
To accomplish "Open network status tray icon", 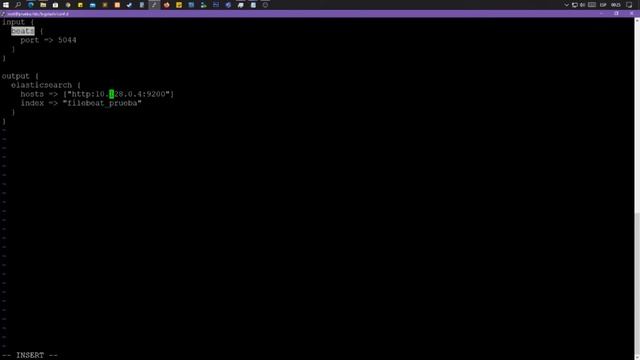I will click(575, 5).
